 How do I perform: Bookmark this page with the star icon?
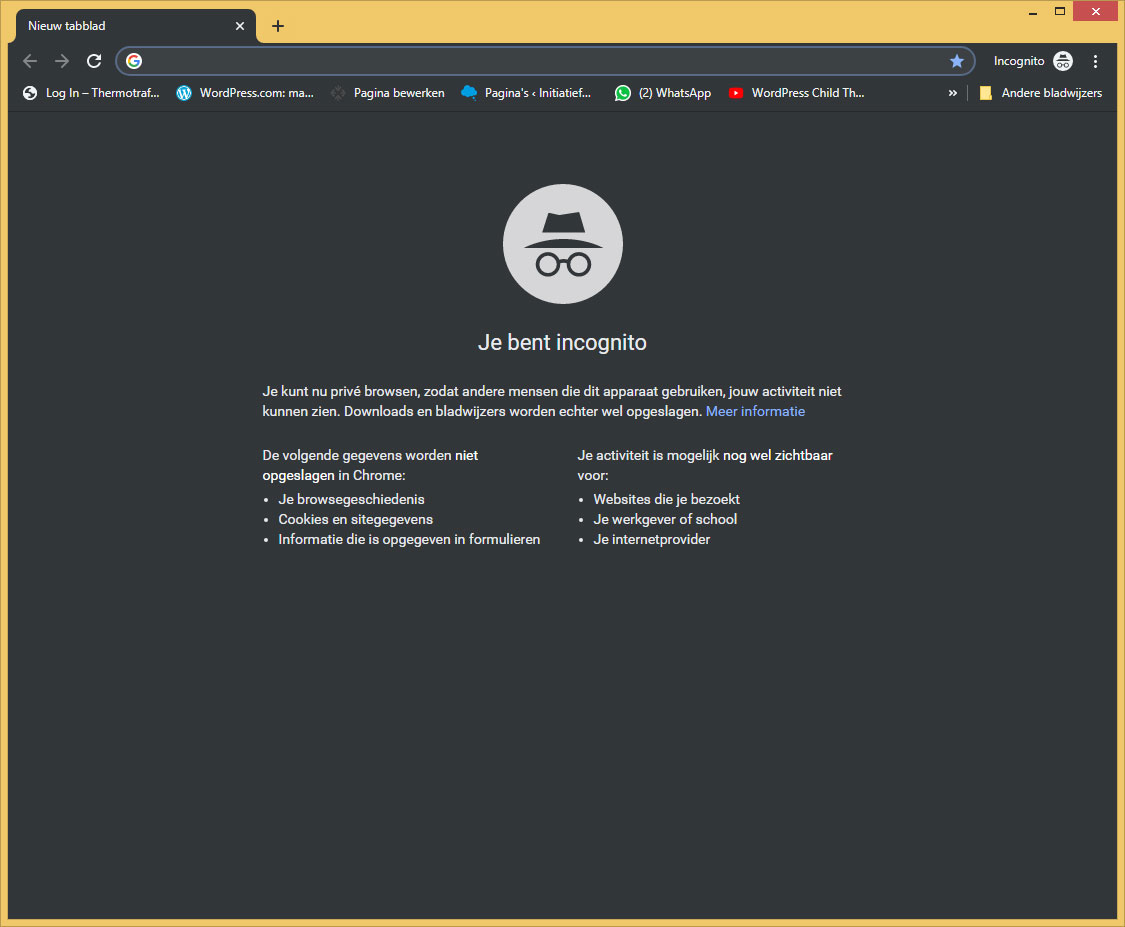pyautogui.click(x=956, y=61)
